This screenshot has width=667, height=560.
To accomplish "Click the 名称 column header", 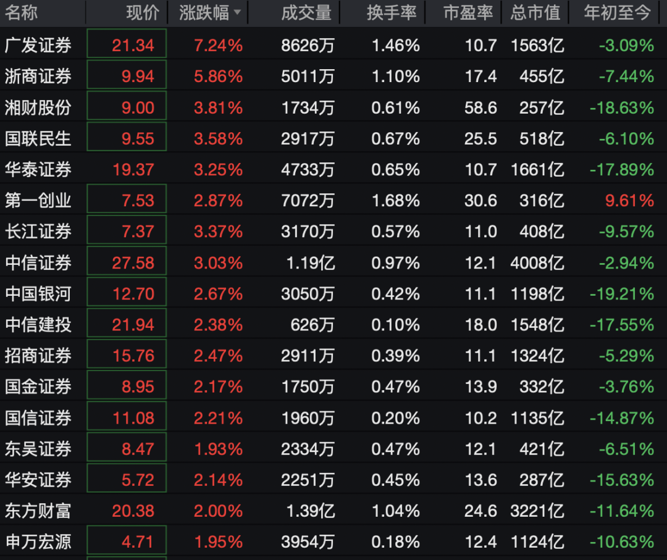I will [x=22, y=13].
